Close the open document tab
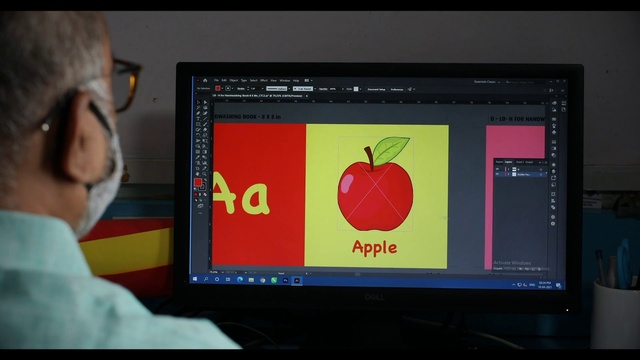The image size is (640, 360). click(x=307, y=96)
